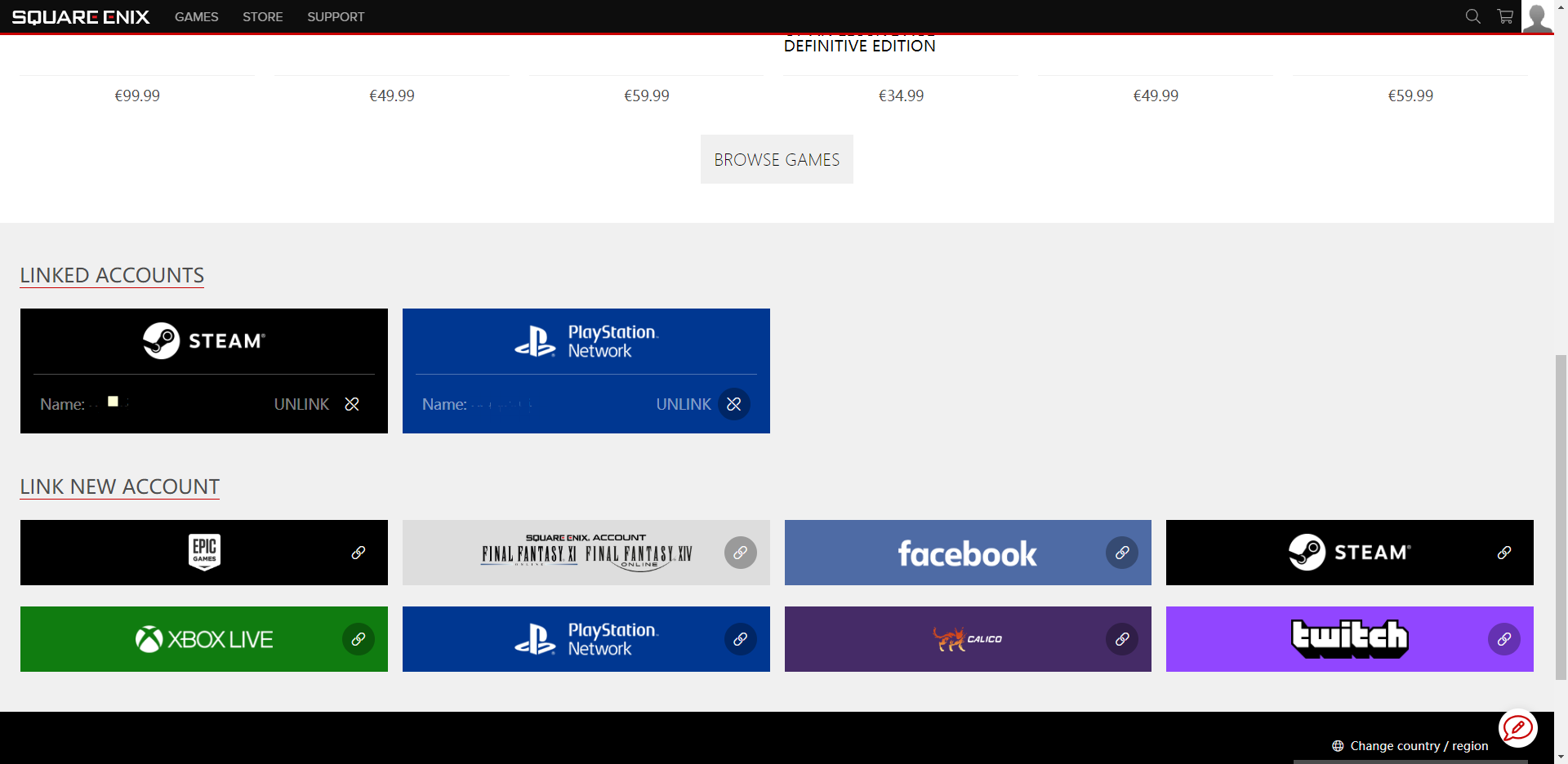Image resolution: width=1568 pixels, height=764 pixels.
Task: Open the shopping cart icon
Action: click(1505, 16)
